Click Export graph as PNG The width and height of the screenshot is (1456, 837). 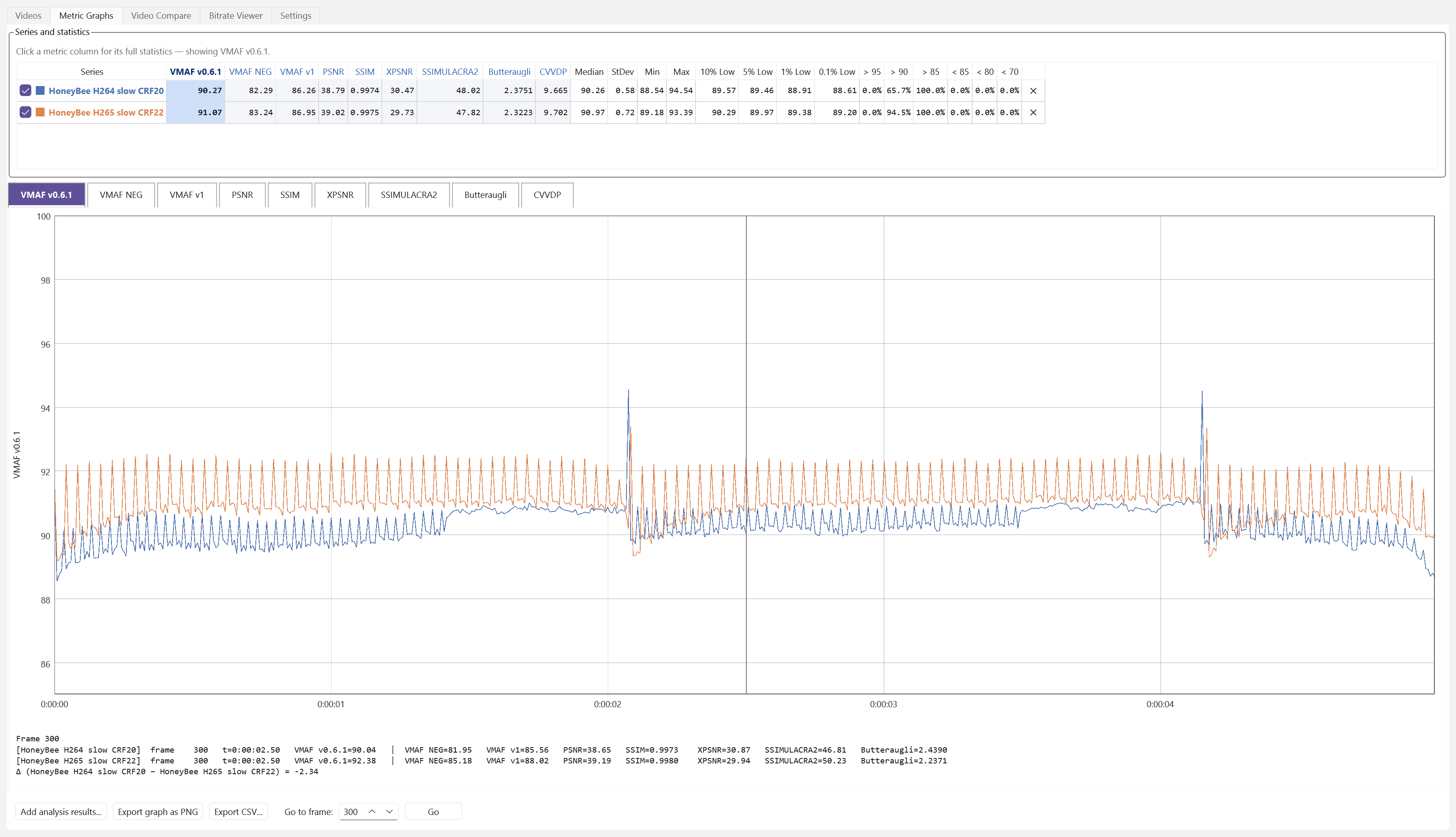(158, 811)
